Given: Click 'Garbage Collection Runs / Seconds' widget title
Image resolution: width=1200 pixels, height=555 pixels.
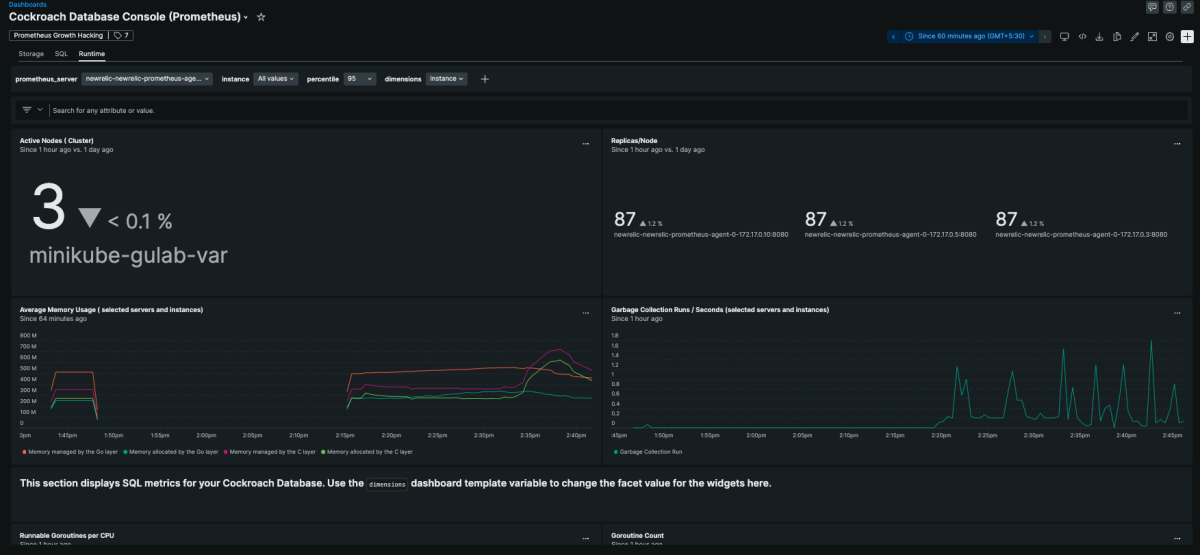Looking at the screenshot, I should tap(720, 310).
